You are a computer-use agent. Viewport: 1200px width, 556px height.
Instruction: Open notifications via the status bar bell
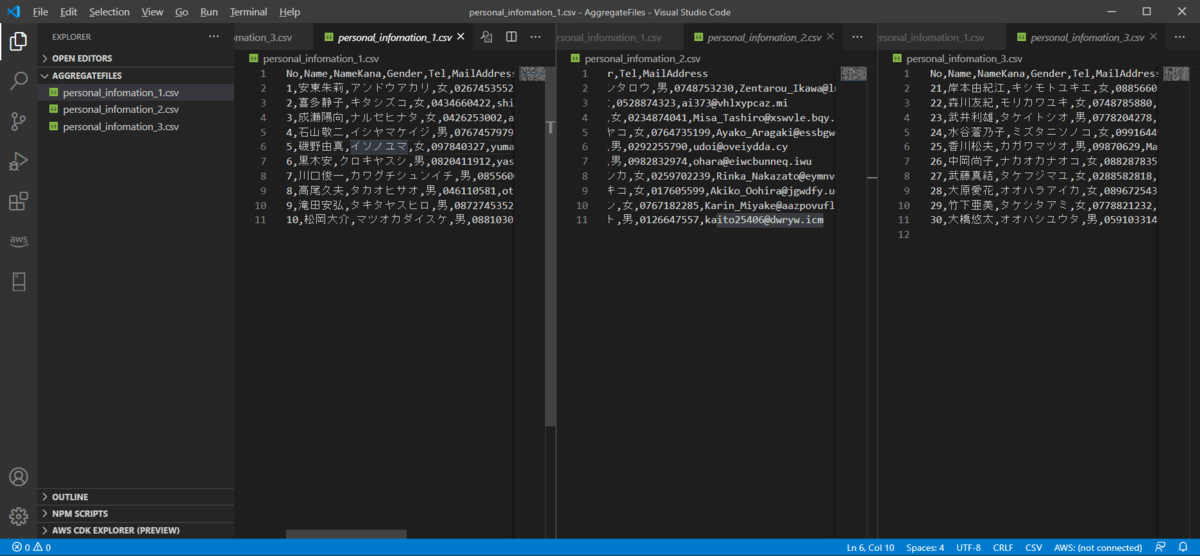1183,547
